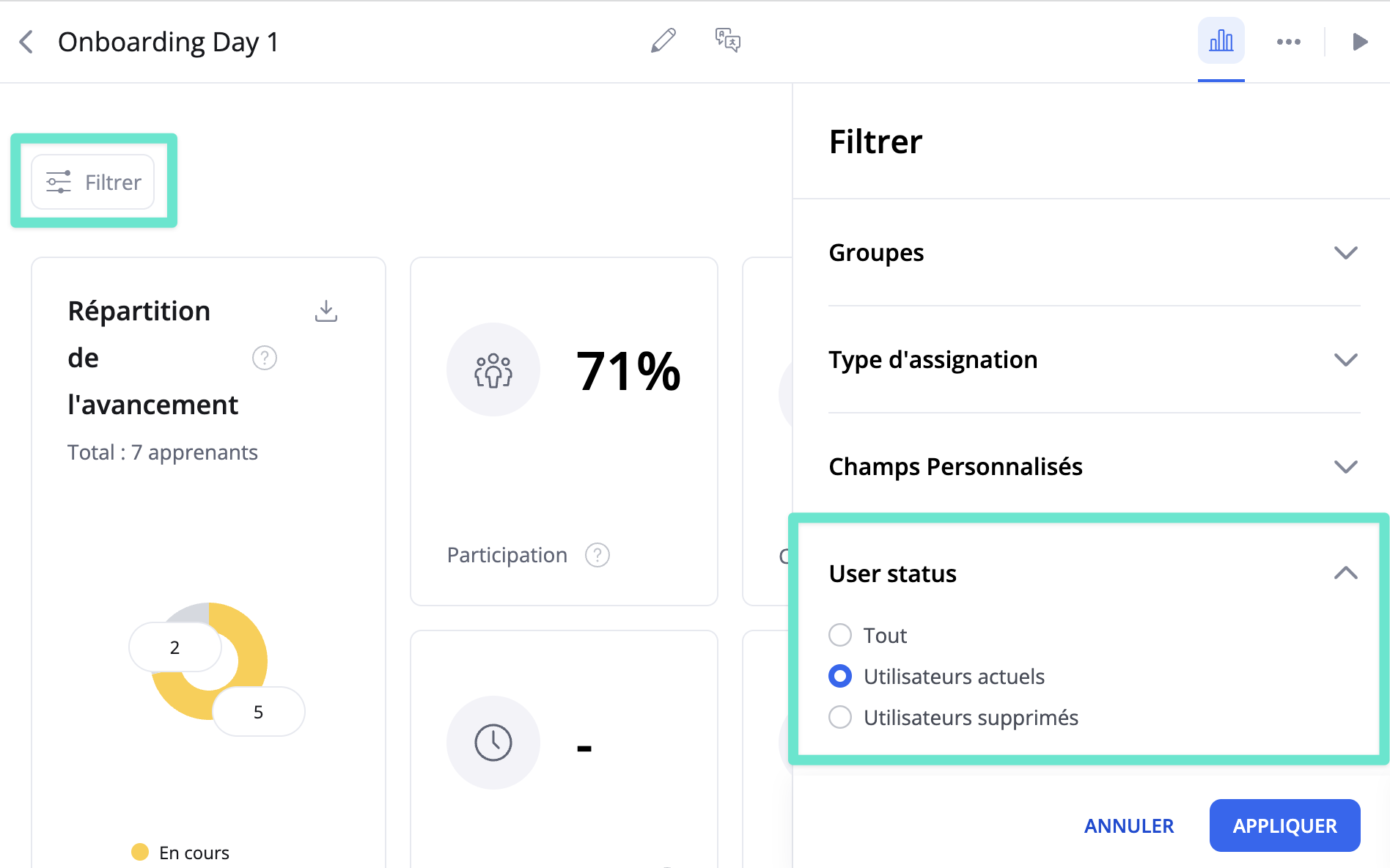This screenshot has height=868, width=1390.
Task: Download the Répartition de l'avancement report
Action: coord(326,311)
